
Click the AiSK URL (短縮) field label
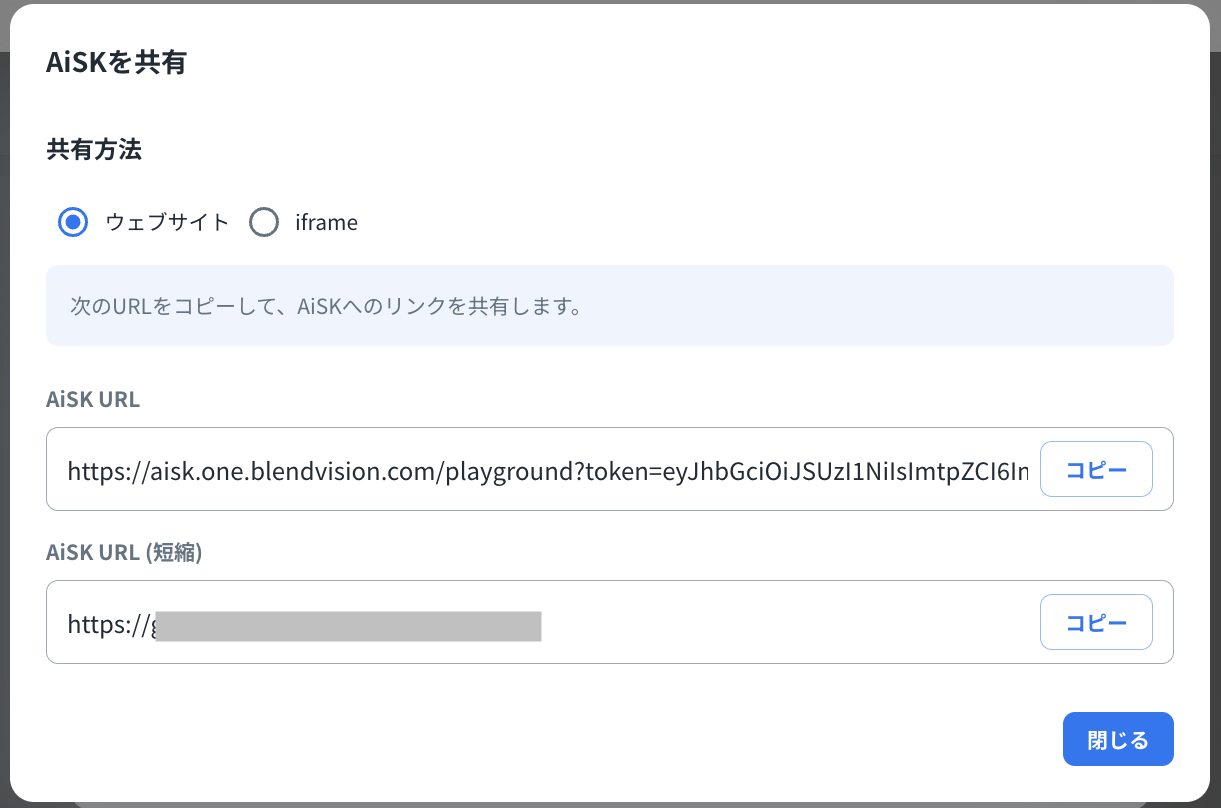click(124, 553)
